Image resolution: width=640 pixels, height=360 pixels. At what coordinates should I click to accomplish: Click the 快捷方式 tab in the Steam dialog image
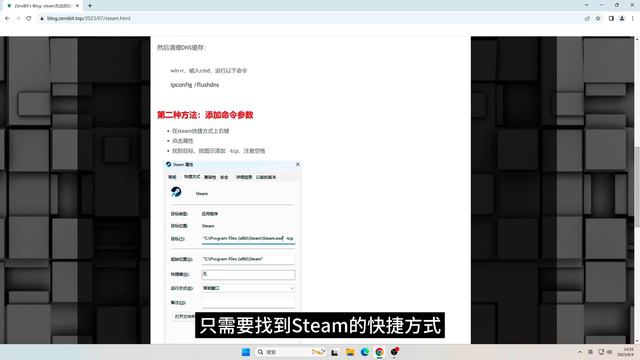(192, 177)
